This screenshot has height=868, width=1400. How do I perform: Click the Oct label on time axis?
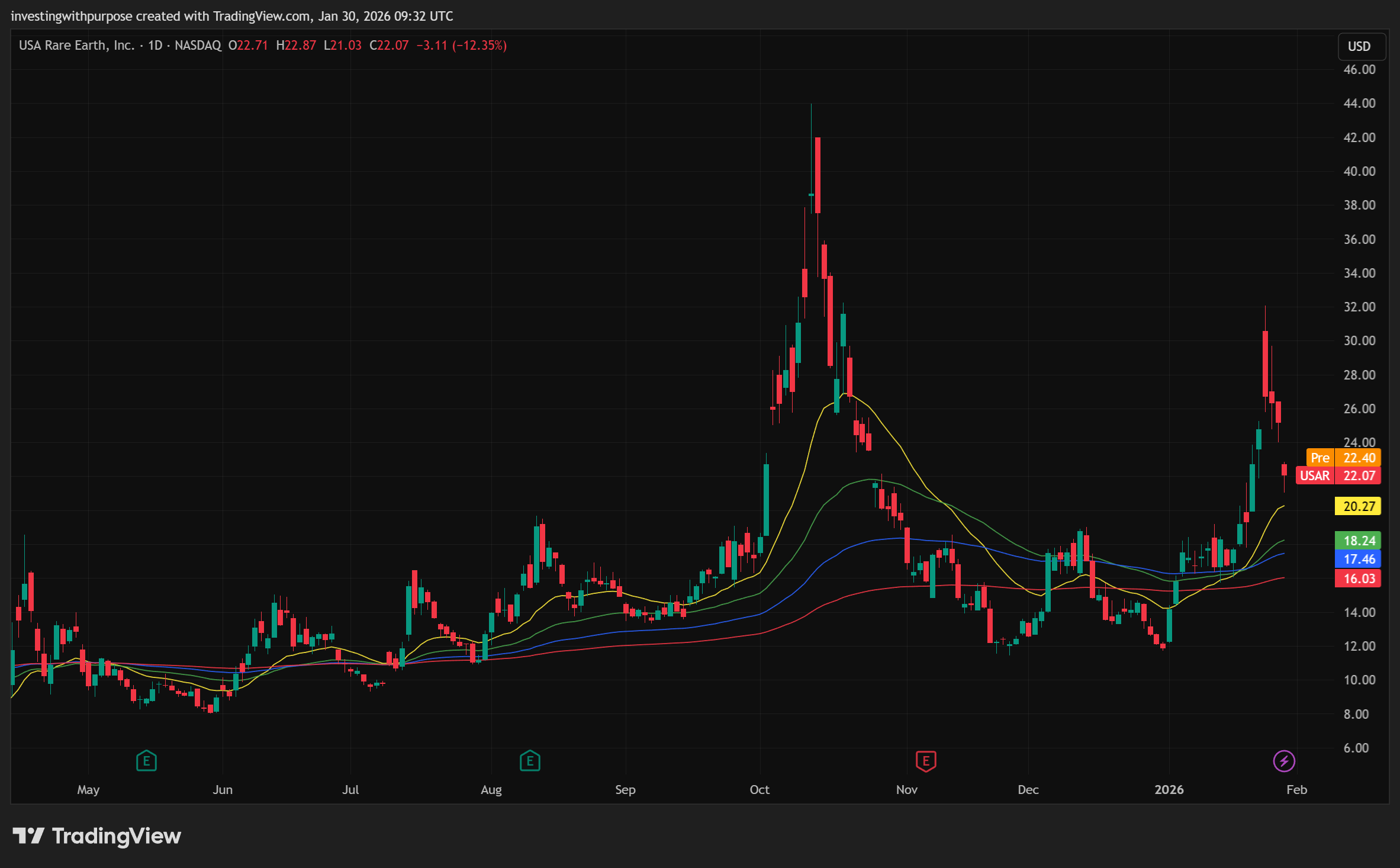pyautogui.click(x=759, y=789)
